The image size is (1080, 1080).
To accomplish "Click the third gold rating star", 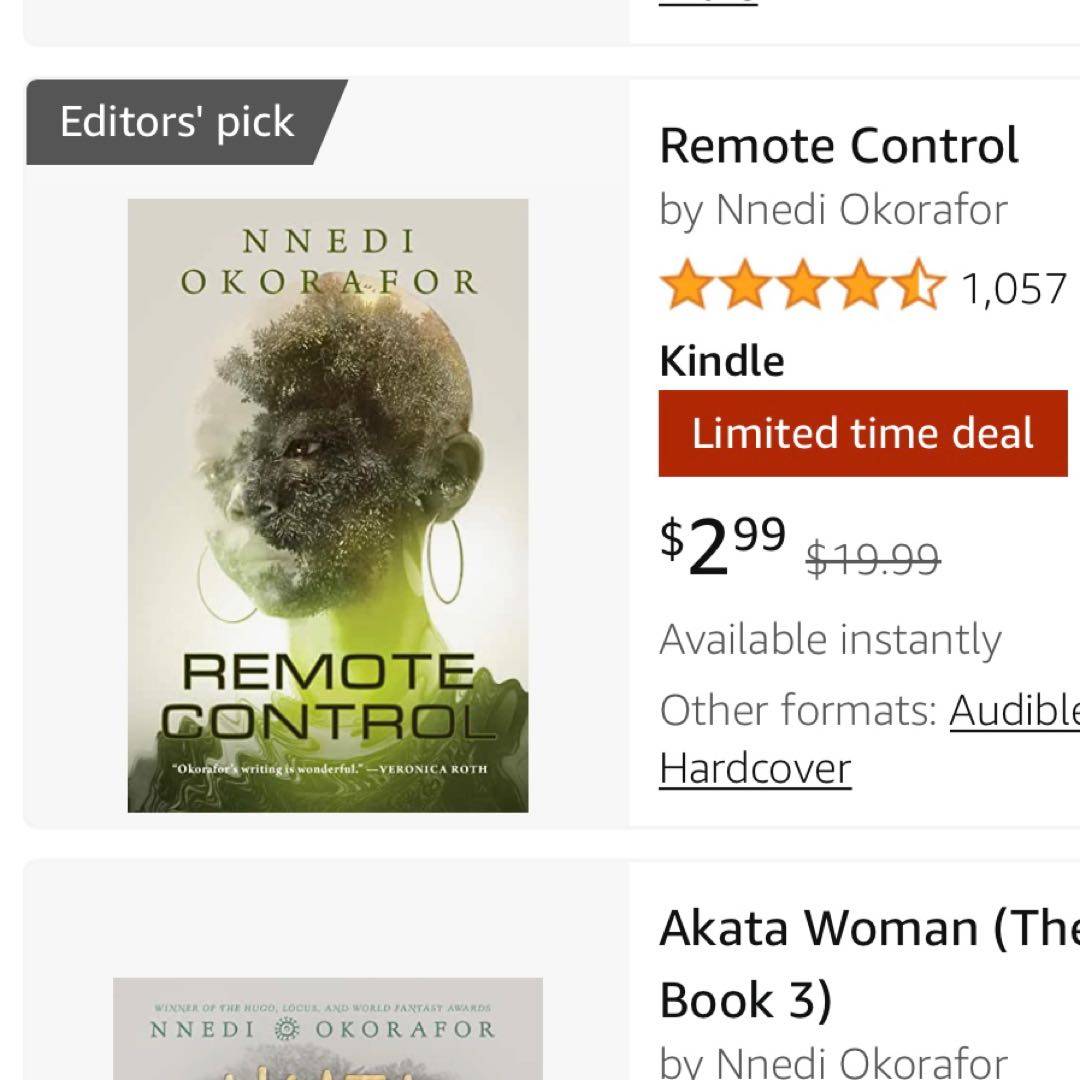I will coord(803,286).
